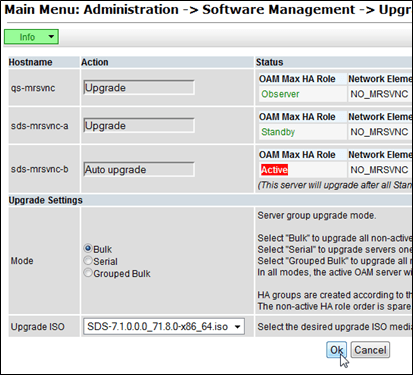Click NO_MRSVNC in the qs-mrsvnc row
This screenshot has width=413, height=375.
pos(379,94)
